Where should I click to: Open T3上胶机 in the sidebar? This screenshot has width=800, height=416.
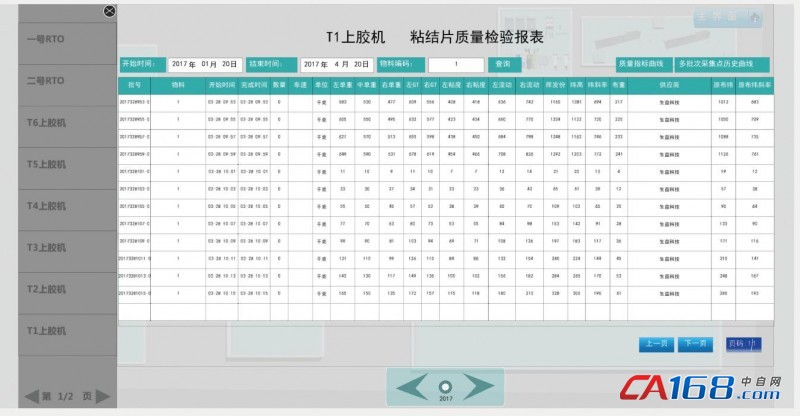pos(46,247)
